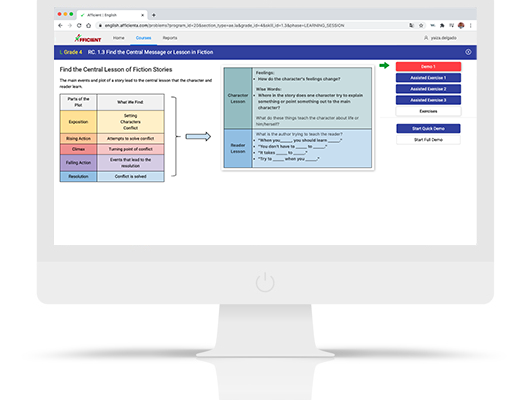This screenshot has width=532, height=400.
Task: Open the Reports menu item
Action: coord(170,38)
